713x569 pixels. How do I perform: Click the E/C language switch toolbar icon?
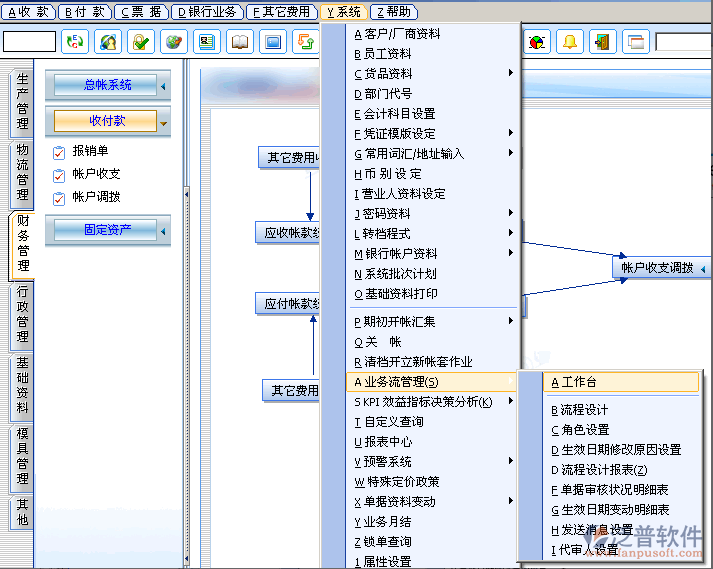75,42
